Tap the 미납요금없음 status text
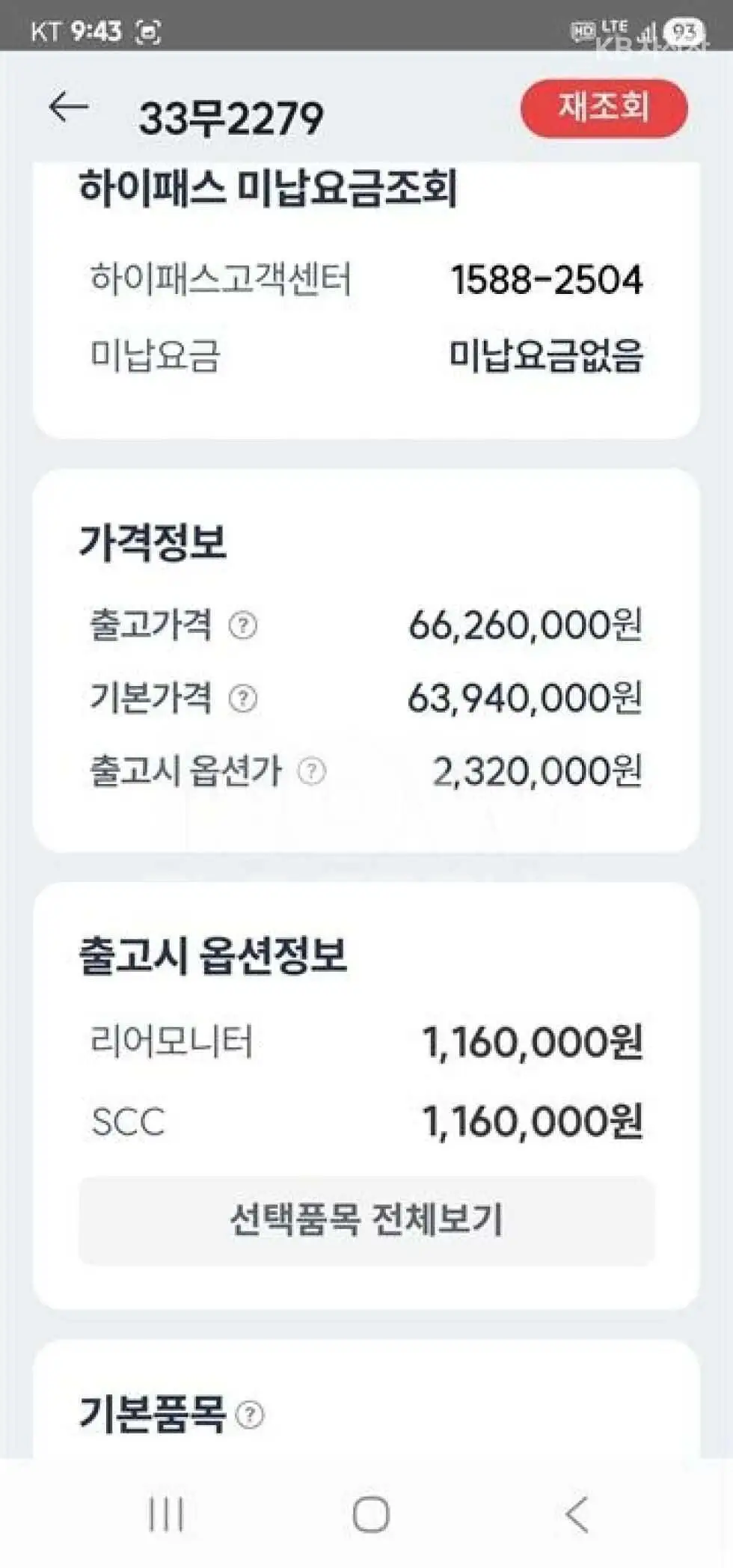This screenshot has width=733, height=1568. pos(546,355)
